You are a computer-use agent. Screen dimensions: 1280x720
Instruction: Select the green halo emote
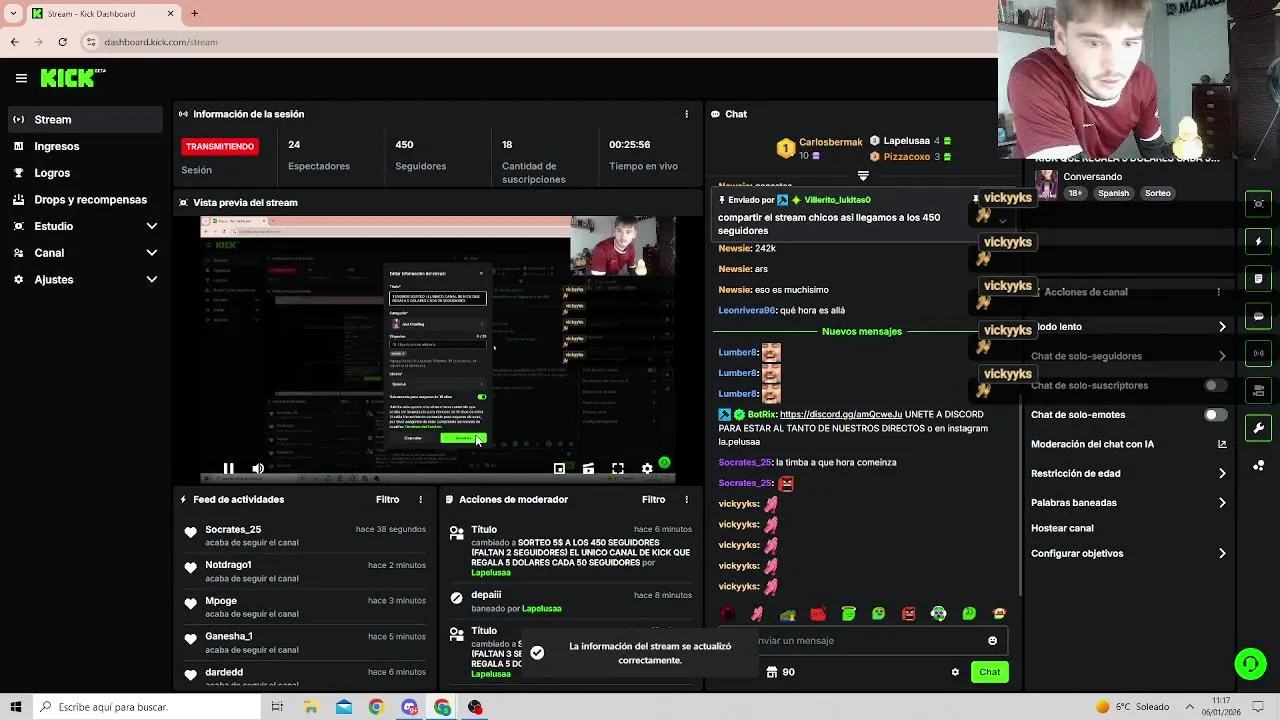coord(849,614)
